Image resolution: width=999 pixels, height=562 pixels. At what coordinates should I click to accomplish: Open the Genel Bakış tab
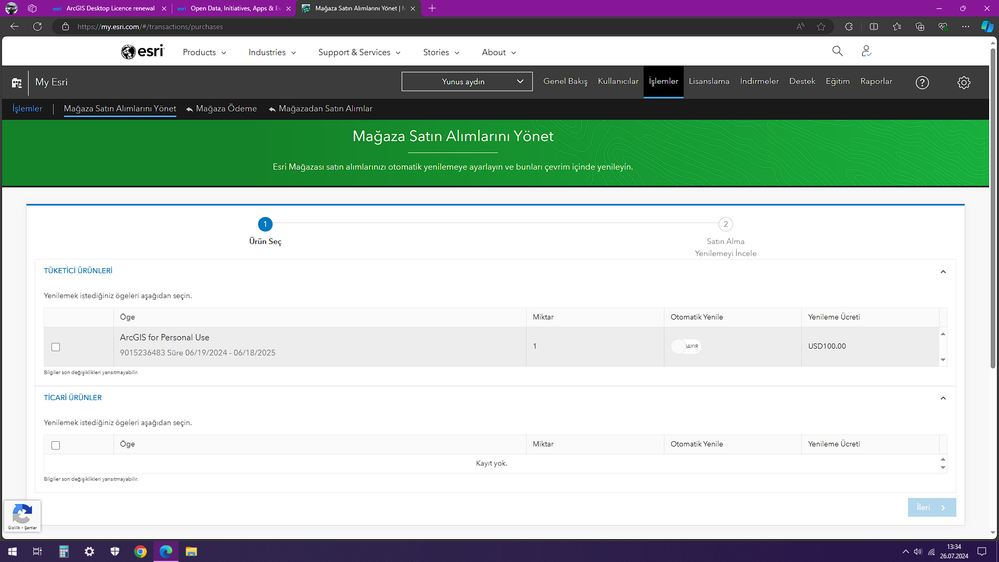click(565, 82)
